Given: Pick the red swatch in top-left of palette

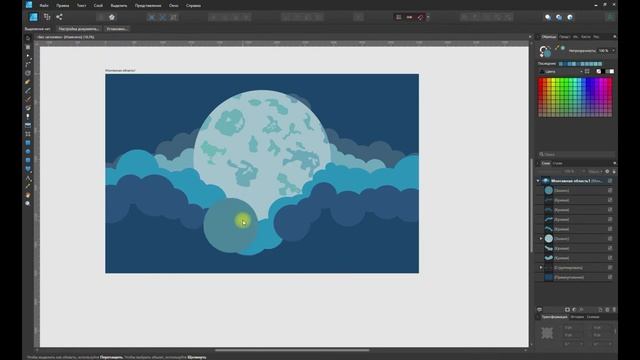Looking at the screenshot, I should [x=540, y=80].
